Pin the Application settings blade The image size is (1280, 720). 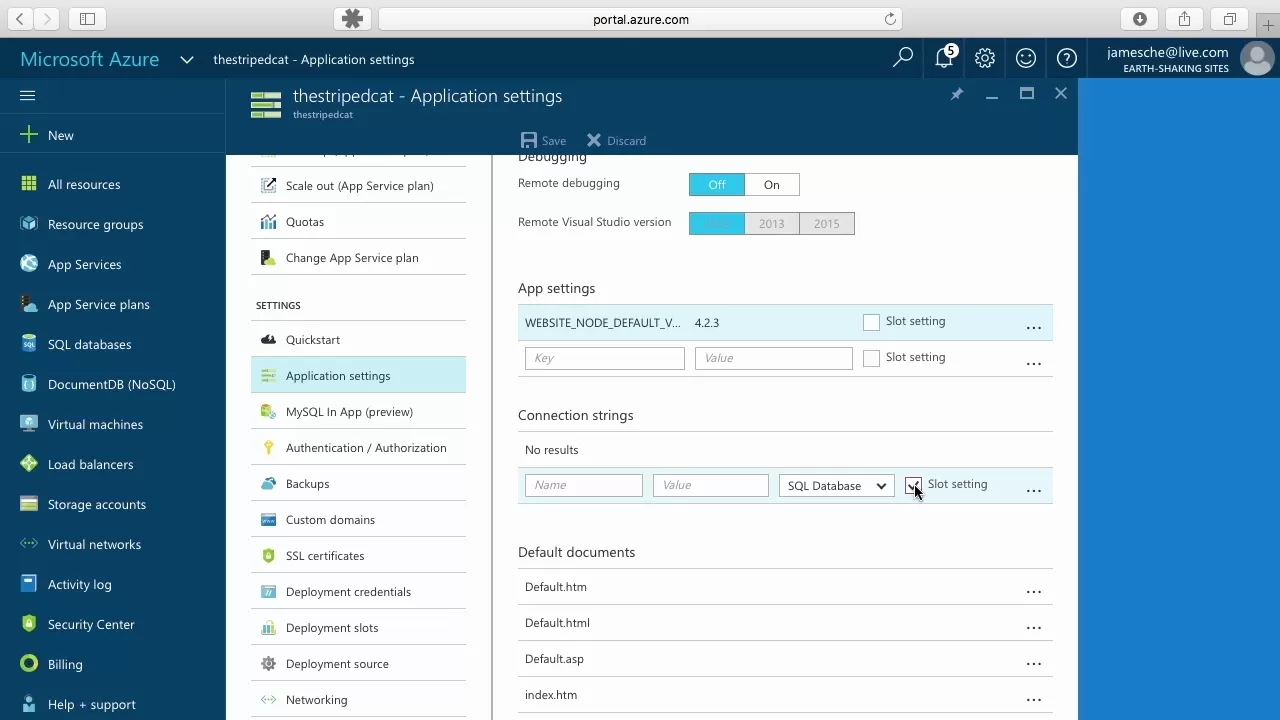tap(956, 93)
